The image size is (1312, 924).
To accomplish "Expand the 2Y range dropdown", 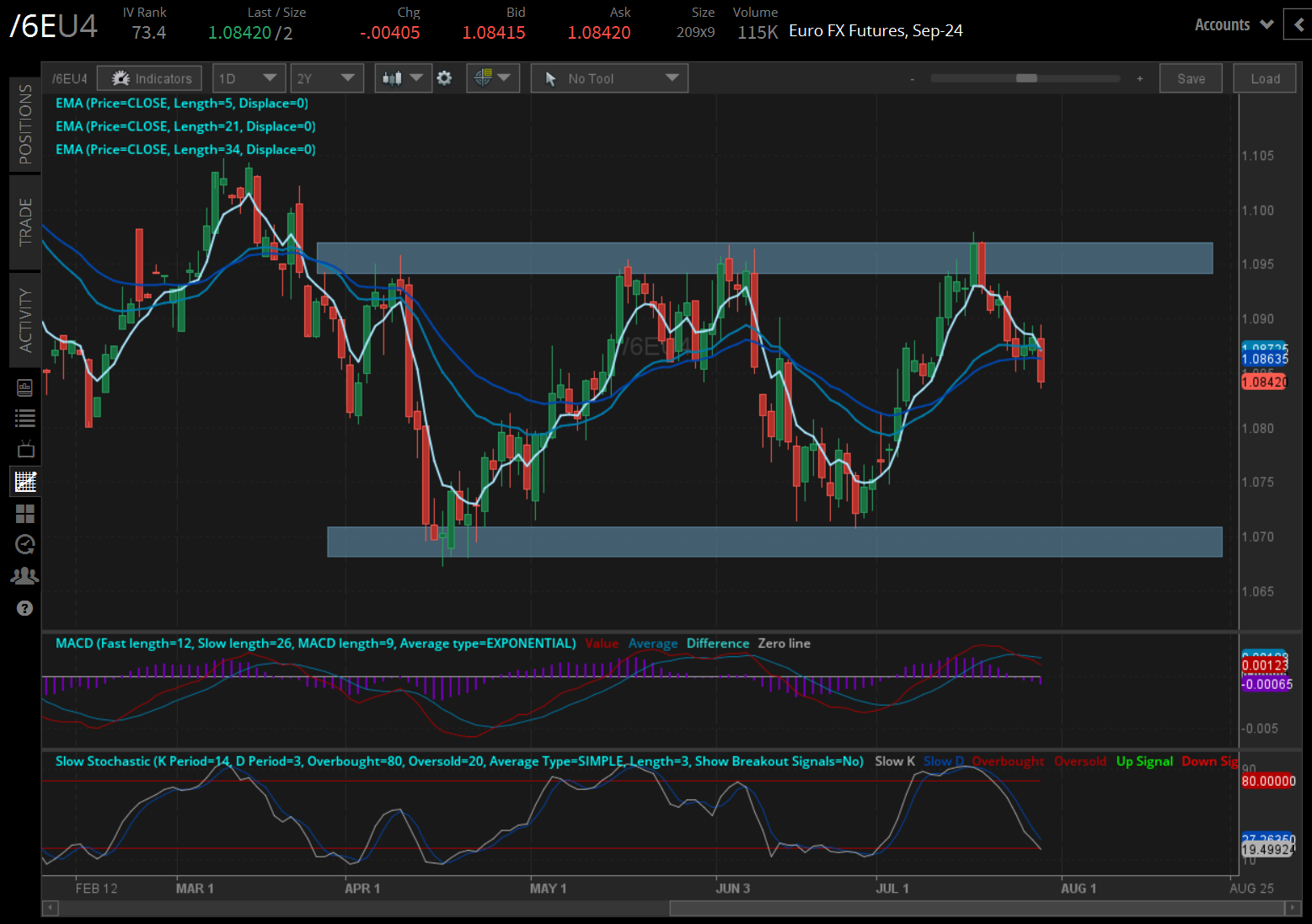I will [327, 77].
